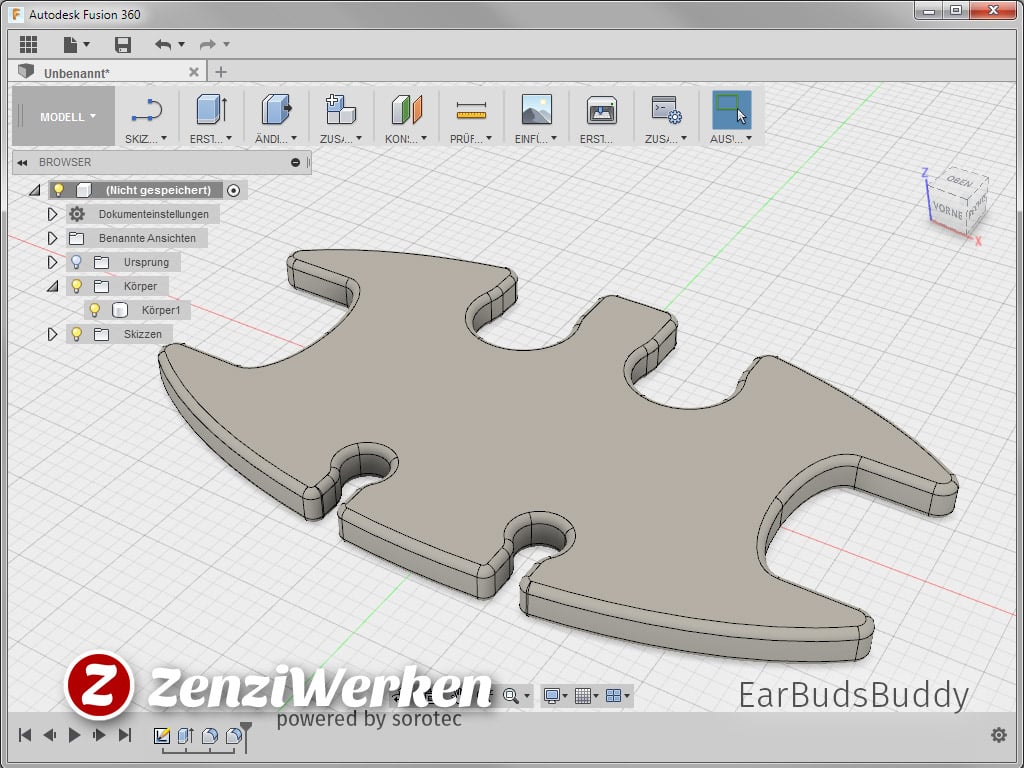Select the Körper1 body icon
Viewport: 1024px width, 768px height.
point(120,310)
